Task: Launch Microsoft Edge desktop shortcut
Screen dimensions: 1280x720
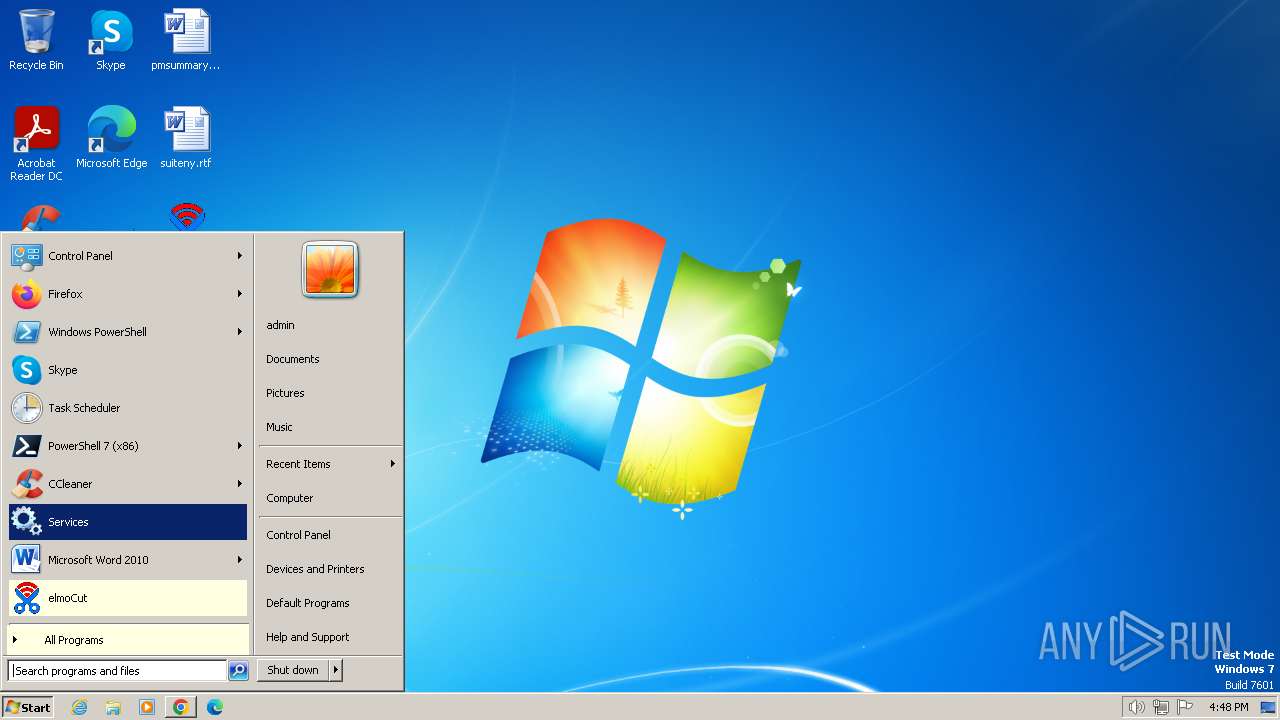Action: (111, 137)
